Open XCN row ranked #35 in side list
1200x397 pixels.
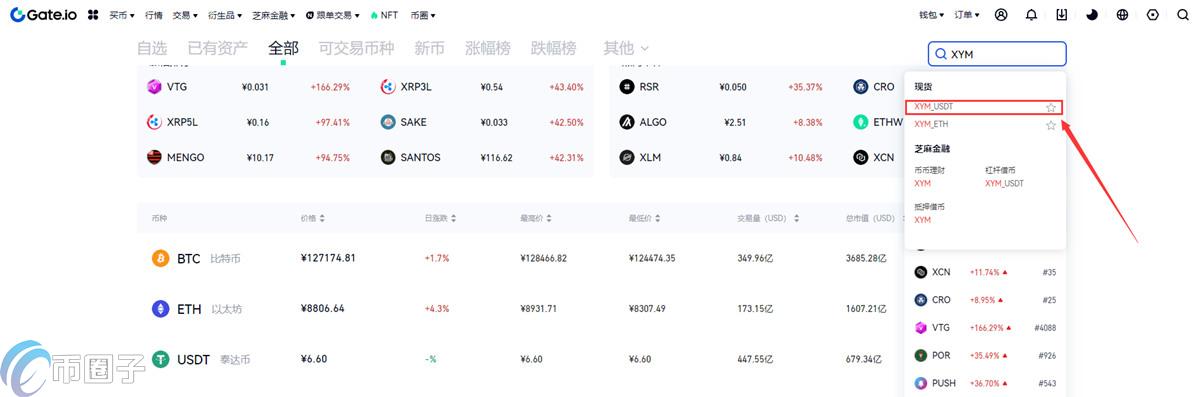(x=985, y=272)
